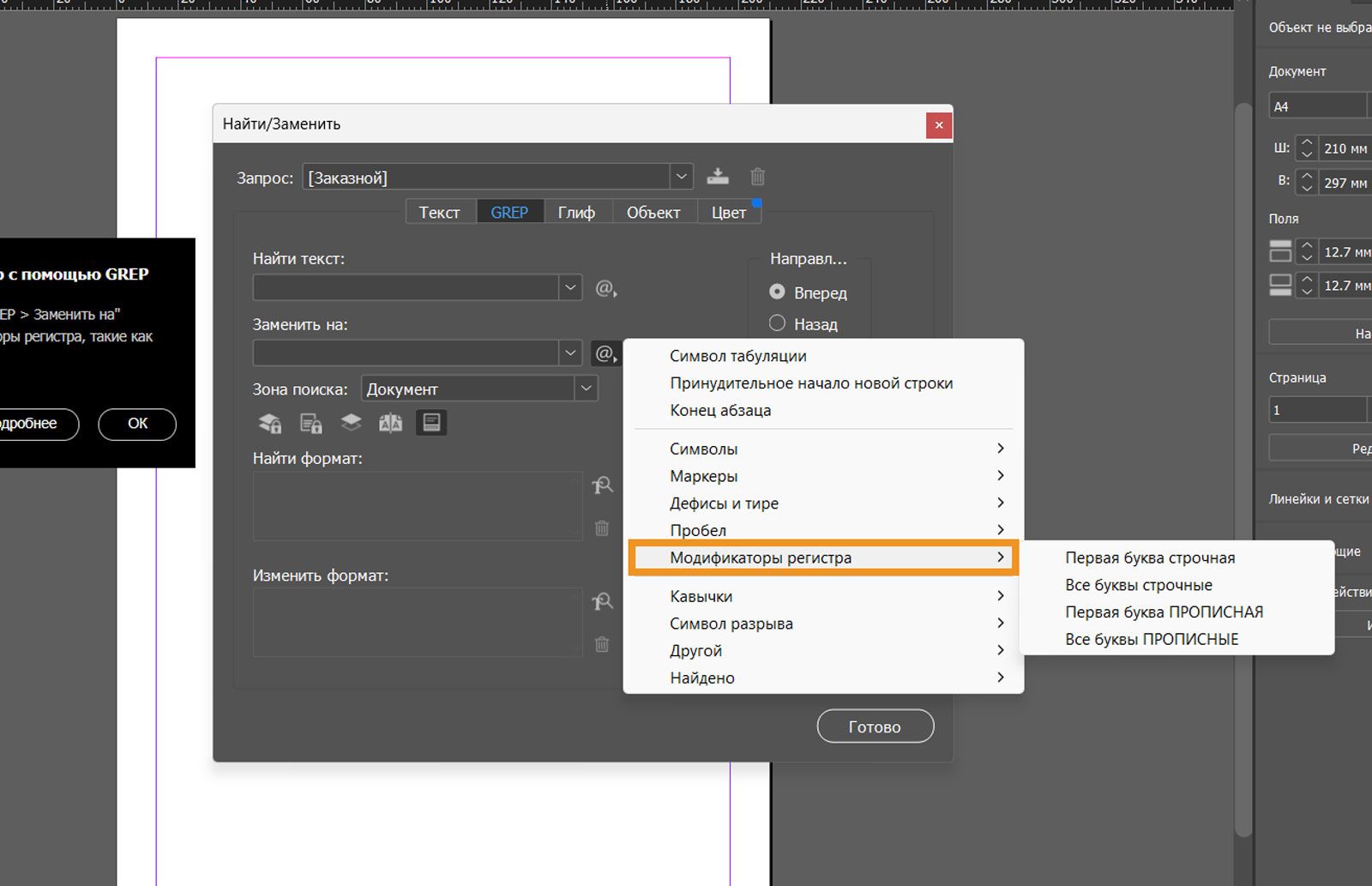
Task: Switch to the Цвет tab
Action: tap(729, 212)
